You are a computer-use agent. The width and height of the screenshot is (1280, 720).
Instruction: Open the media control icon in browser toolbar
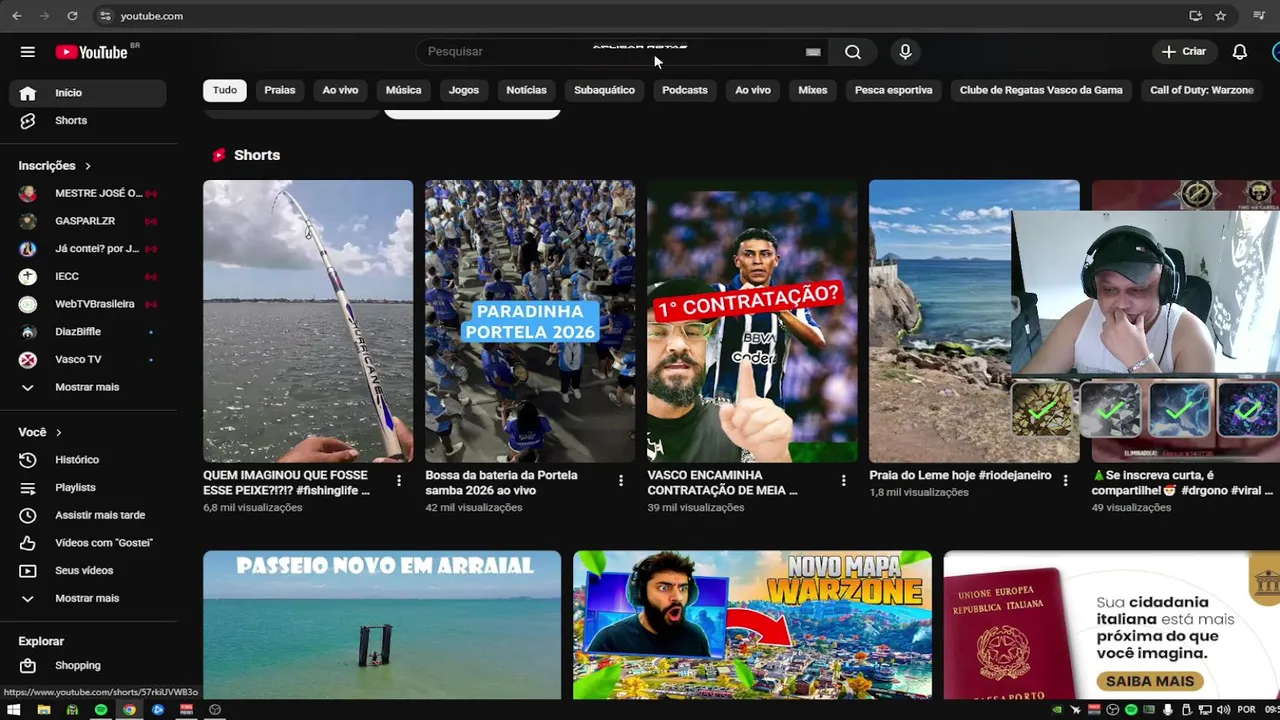pos(1259,16)
